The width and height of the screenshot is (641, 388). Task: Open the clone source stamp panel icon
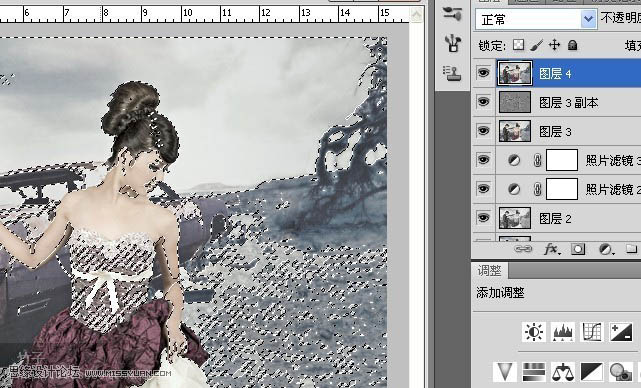coord(453,73)
